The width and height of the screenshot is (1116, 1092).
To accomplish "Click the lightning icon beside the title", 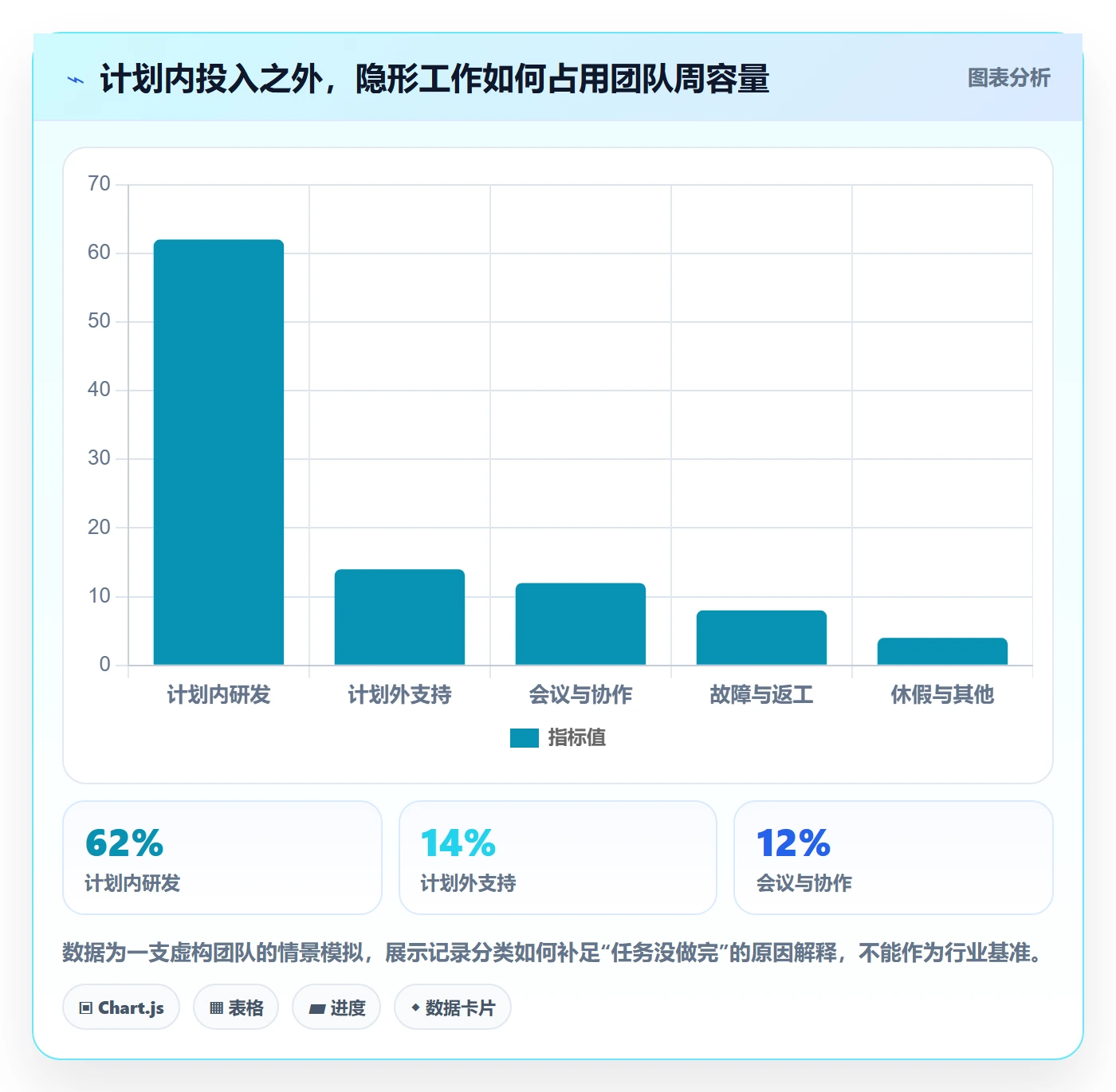I will 76,80.
